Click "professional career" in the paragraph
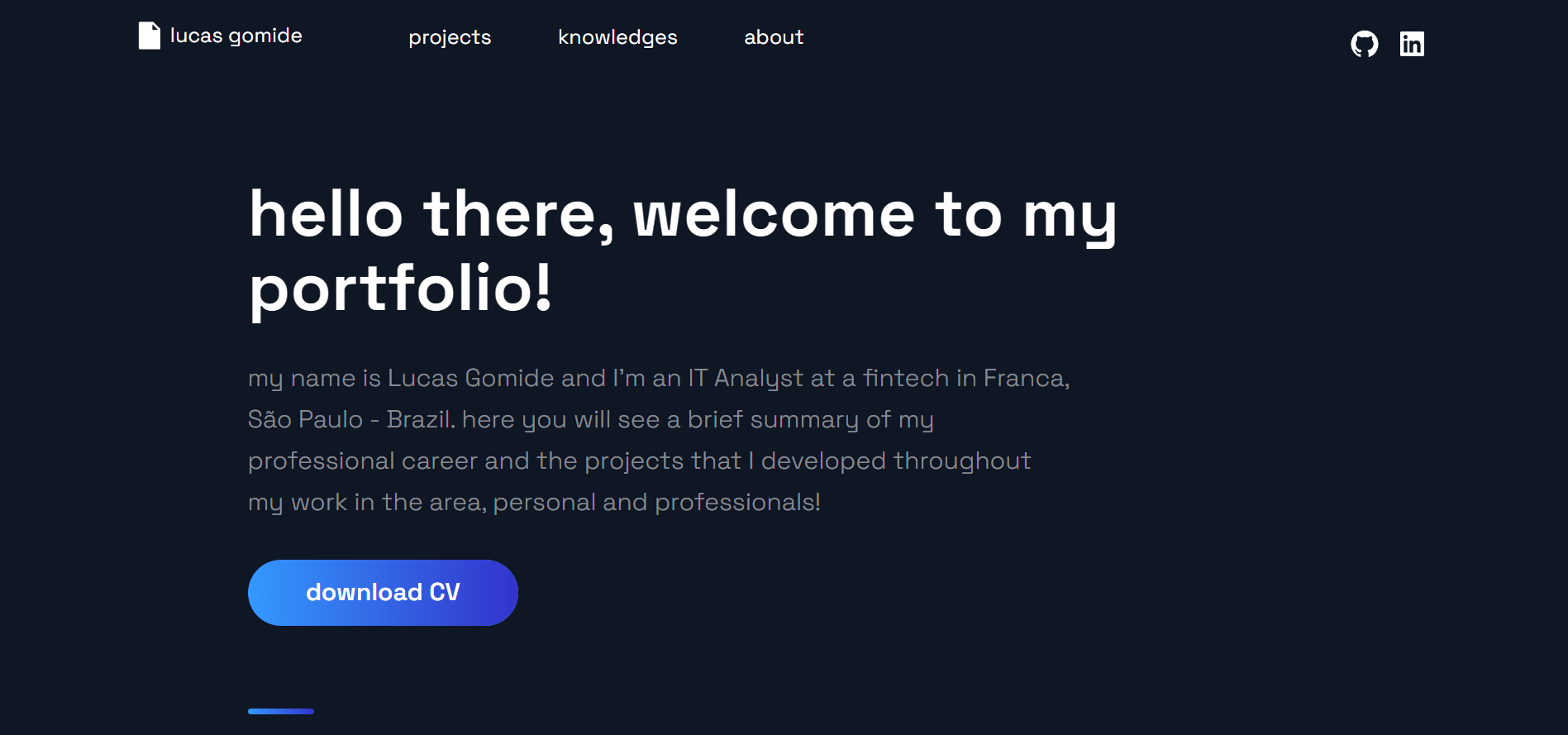Image resolution: width=1568 pixels, height=735 pixels. coord(388,461)
